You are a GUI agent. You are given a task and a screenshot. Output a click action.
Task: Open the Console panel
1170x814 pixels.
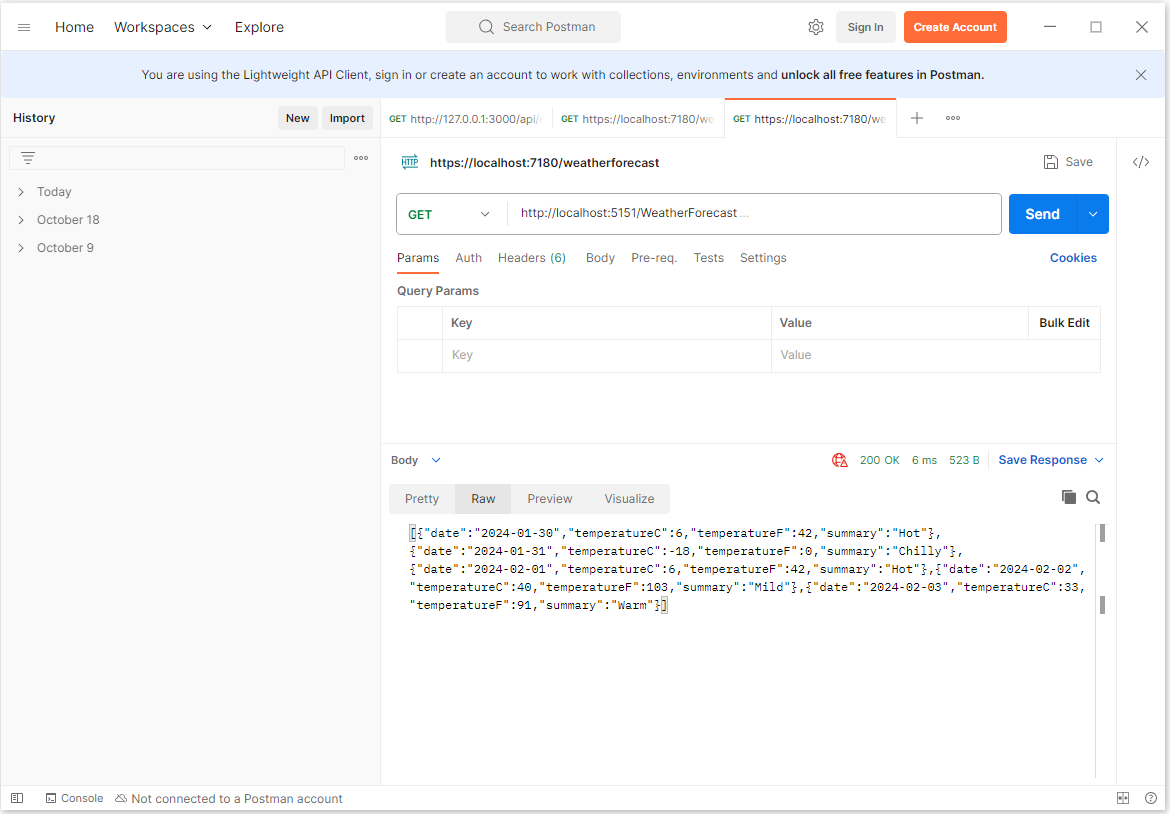click(74, 798)
